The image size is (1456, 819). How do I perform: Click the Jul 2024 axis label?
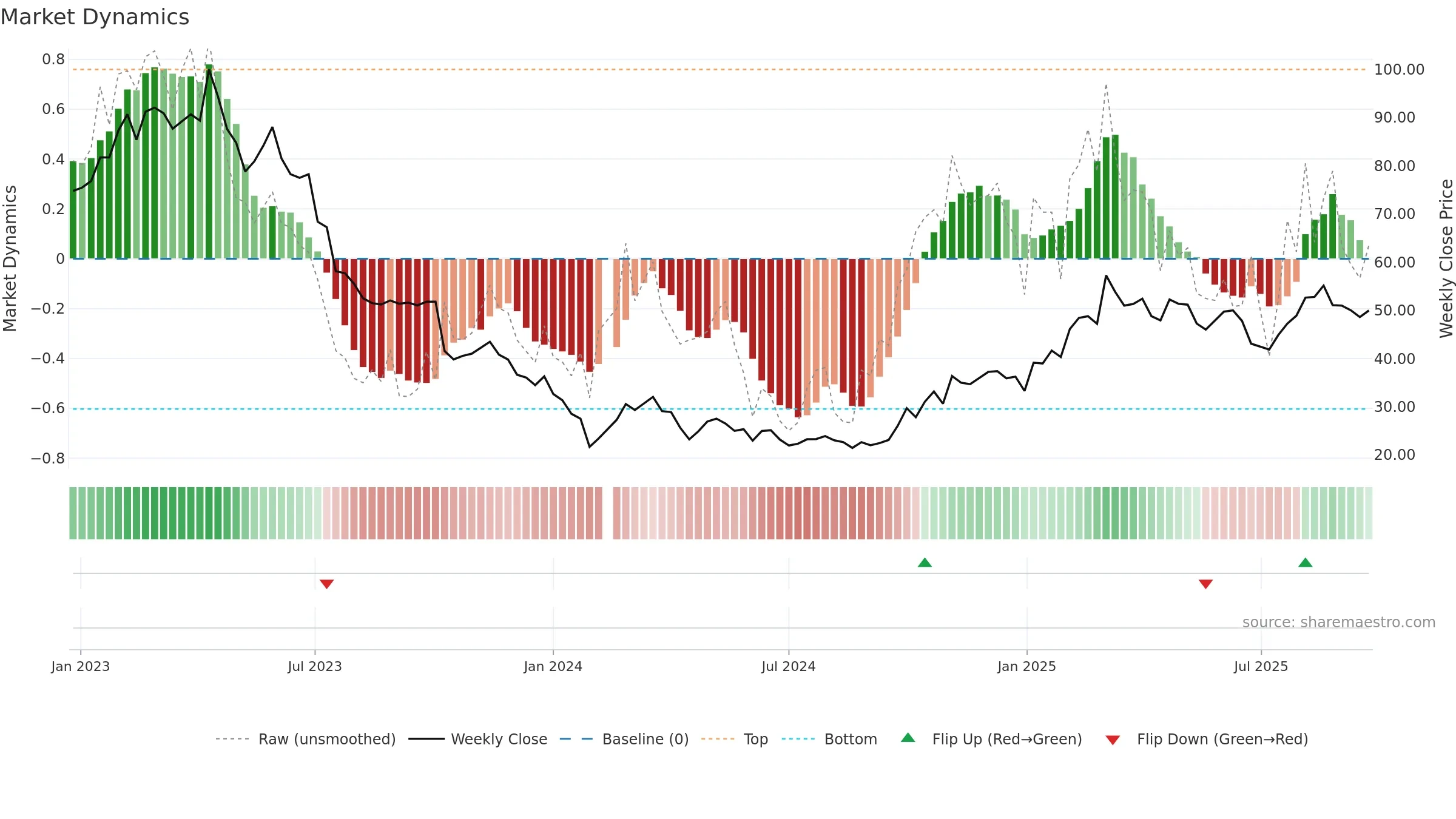(x=789, y=666)
